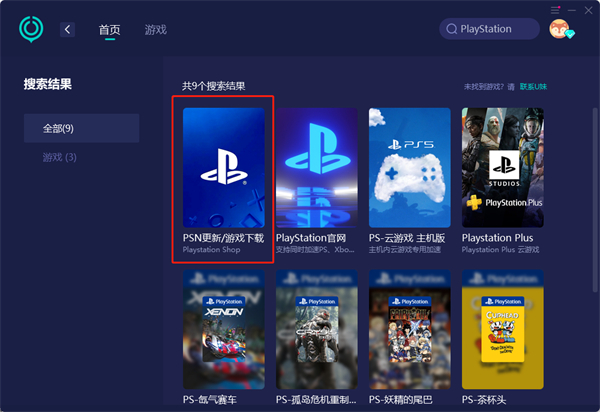
Task: Click the magnifier search icon
Action: (452, 29)
